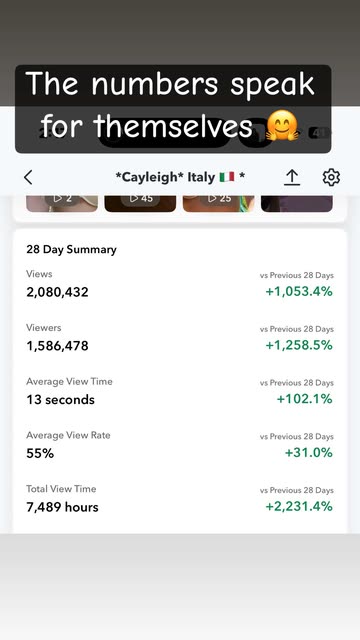Select the Views count 2,080,432
Screen dimensions: 360x640
click(x=57, y=292)
